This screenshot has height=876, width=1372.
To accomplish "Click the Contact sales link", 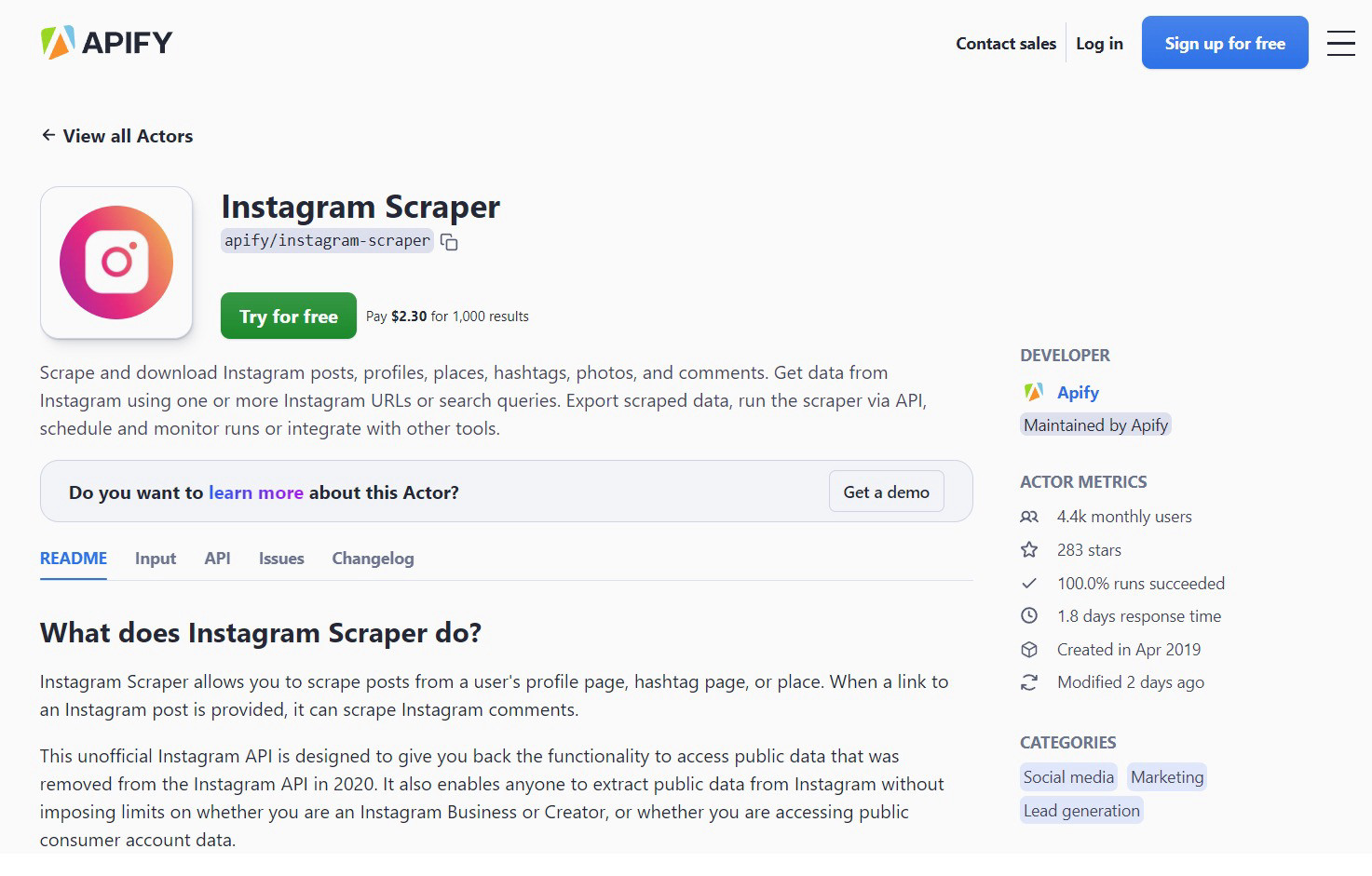I will click(x=1006, y=44).
